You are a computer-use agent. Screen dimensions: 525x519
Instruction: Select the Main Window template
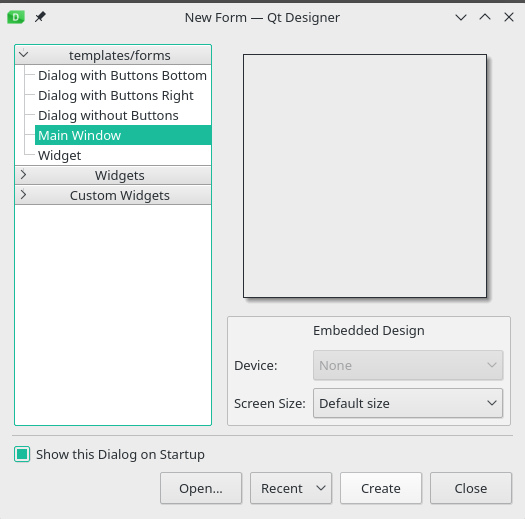click(x=123, y=135)
